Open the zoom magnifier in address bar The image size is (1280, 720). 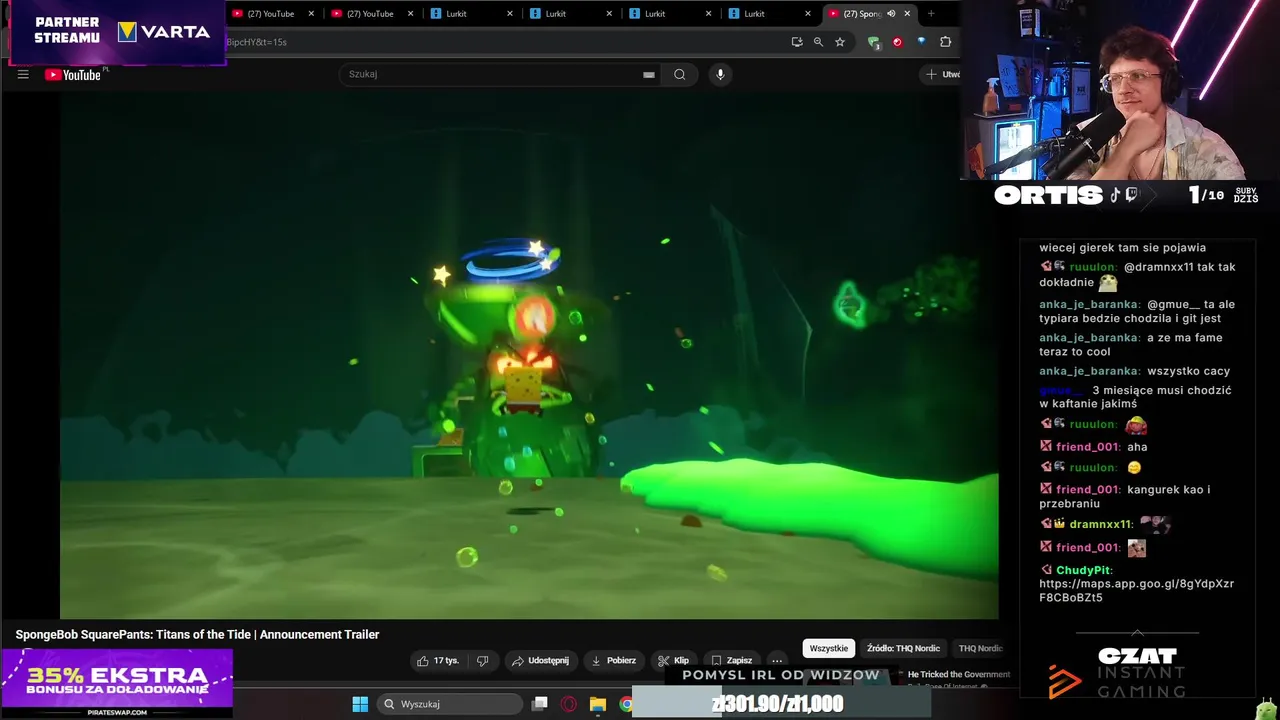(x=818, y=42)
